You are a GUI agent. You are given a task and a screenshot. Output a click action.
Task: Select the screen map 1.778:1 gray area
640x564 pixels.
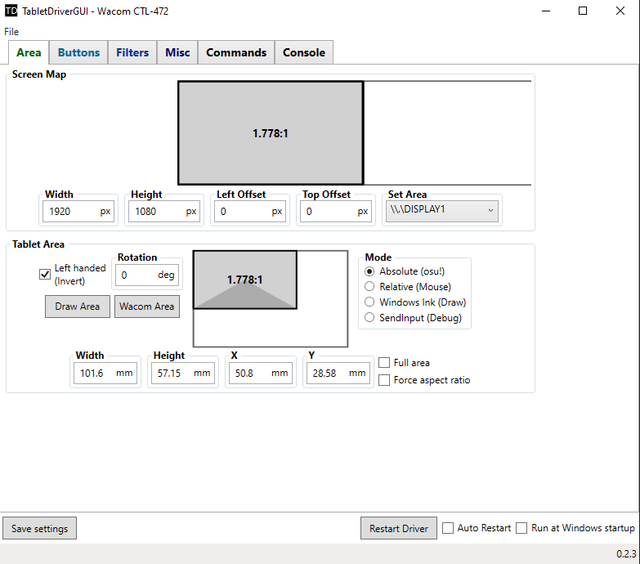point(271,133)
